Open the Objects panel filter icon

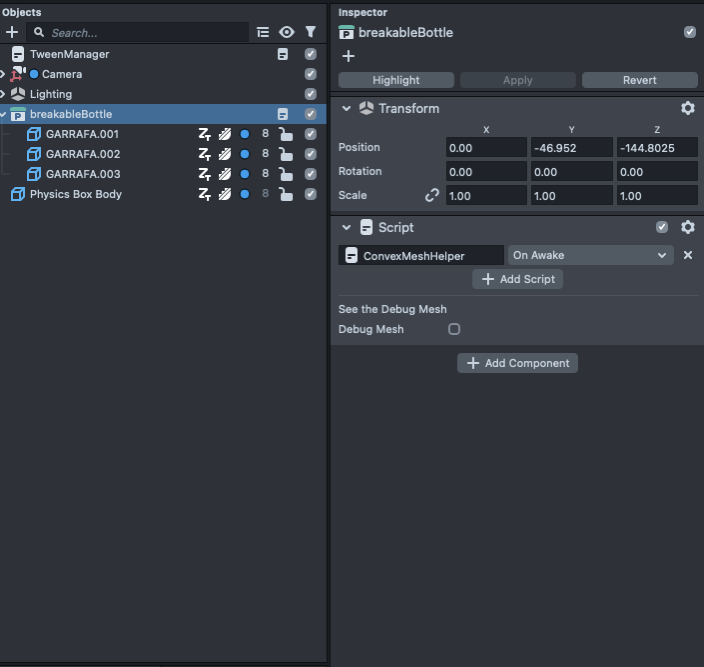coord(310,32)
